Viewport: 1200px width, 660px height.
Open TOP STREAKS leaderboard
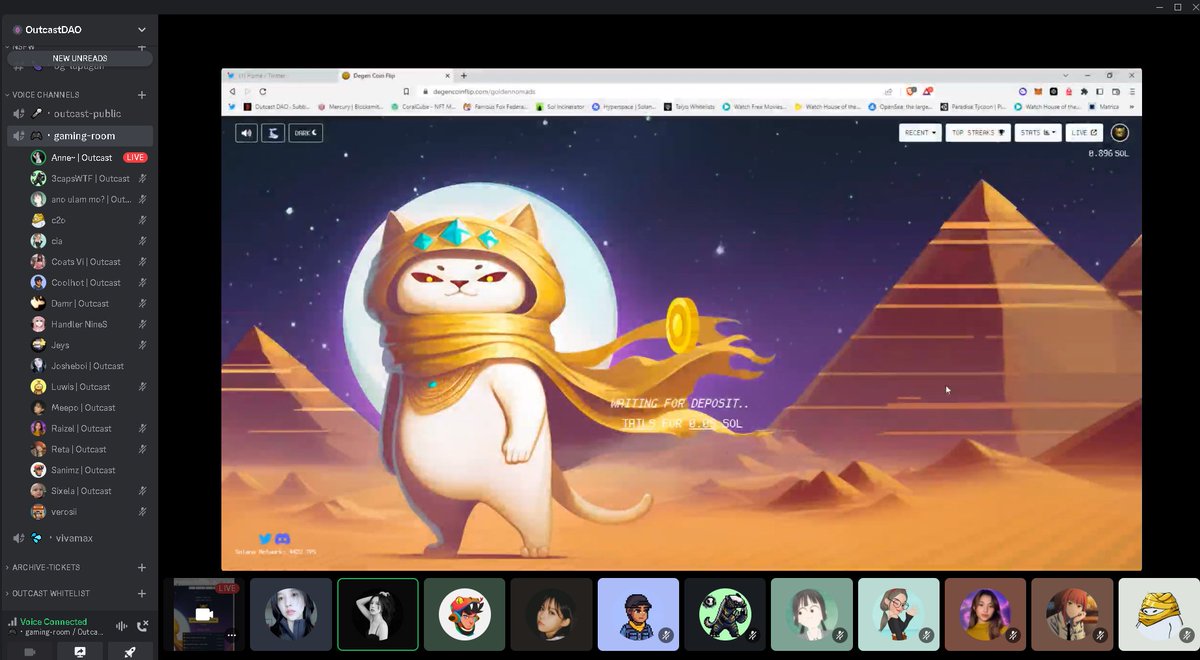click(978, 132)
